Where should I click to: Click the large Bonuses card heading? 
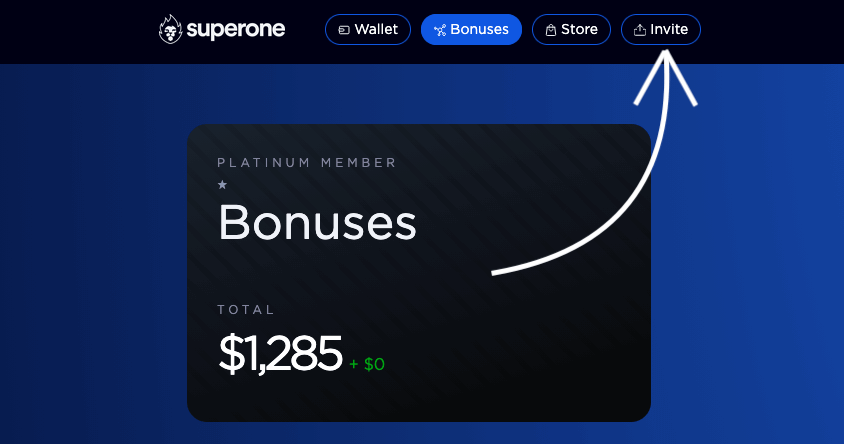click(317, 222)
